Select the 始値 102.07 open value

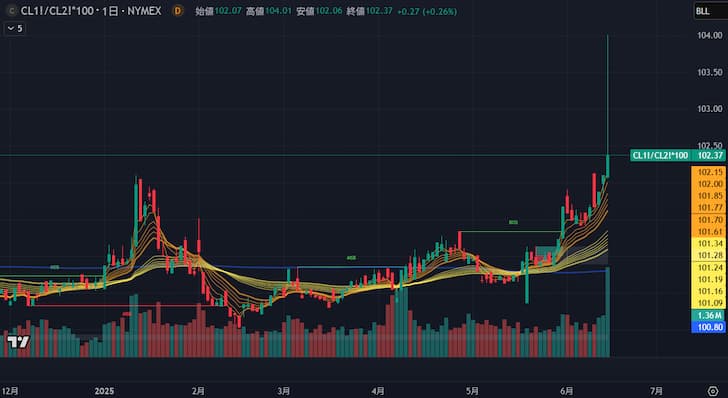point(219,11)
